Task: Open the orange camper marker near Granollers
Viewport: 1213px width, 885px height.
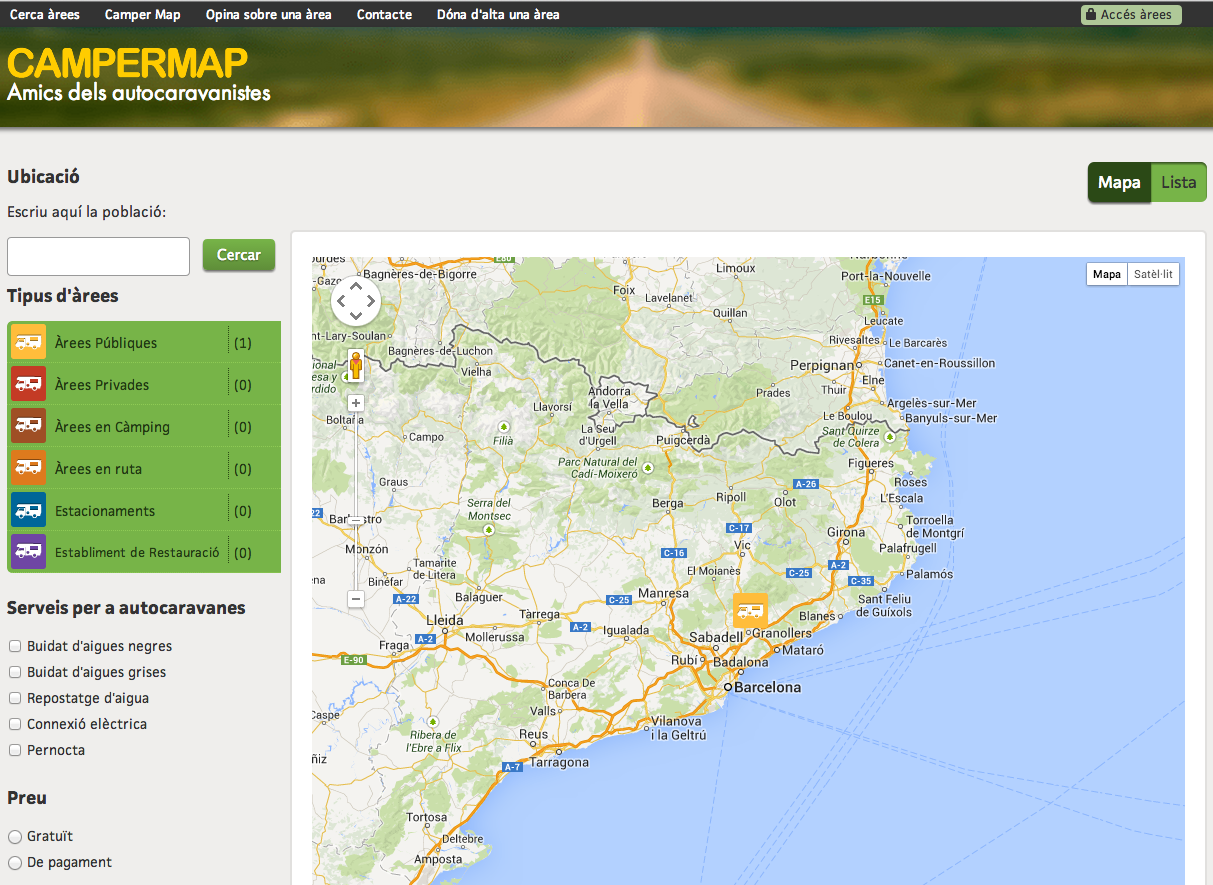Action: (x=750, y=610)
